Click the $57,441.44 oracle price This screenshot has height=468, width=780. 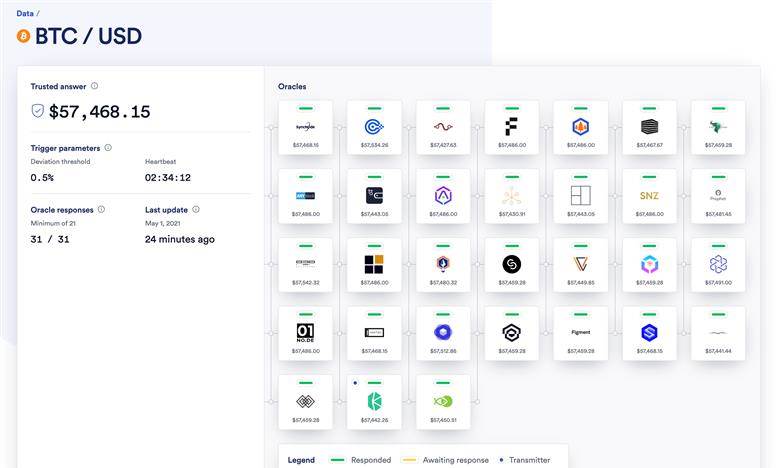(718, 351)
